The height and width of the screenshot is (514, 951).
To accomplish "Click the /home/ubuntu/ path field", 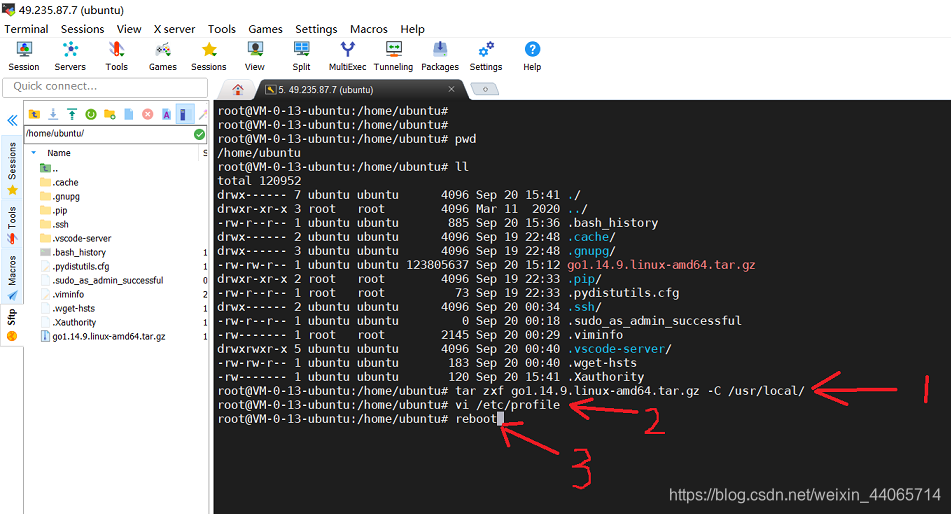I will pos(109,134).
